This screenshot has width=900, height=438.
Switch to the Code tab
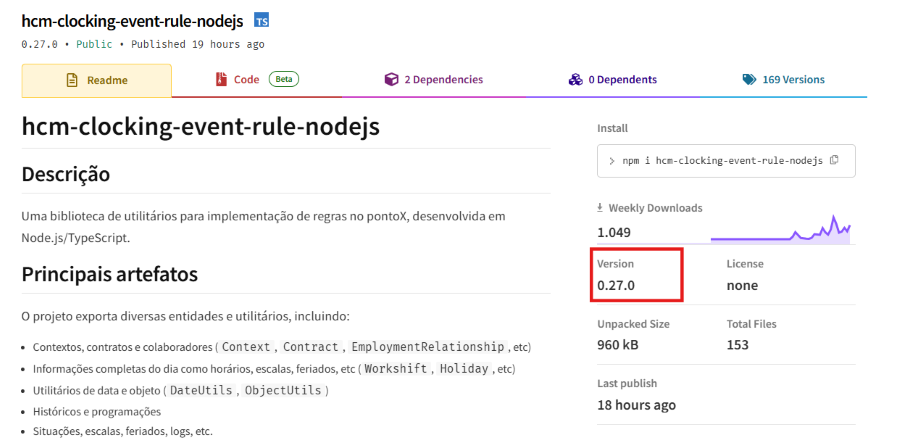tap(247, 79)
